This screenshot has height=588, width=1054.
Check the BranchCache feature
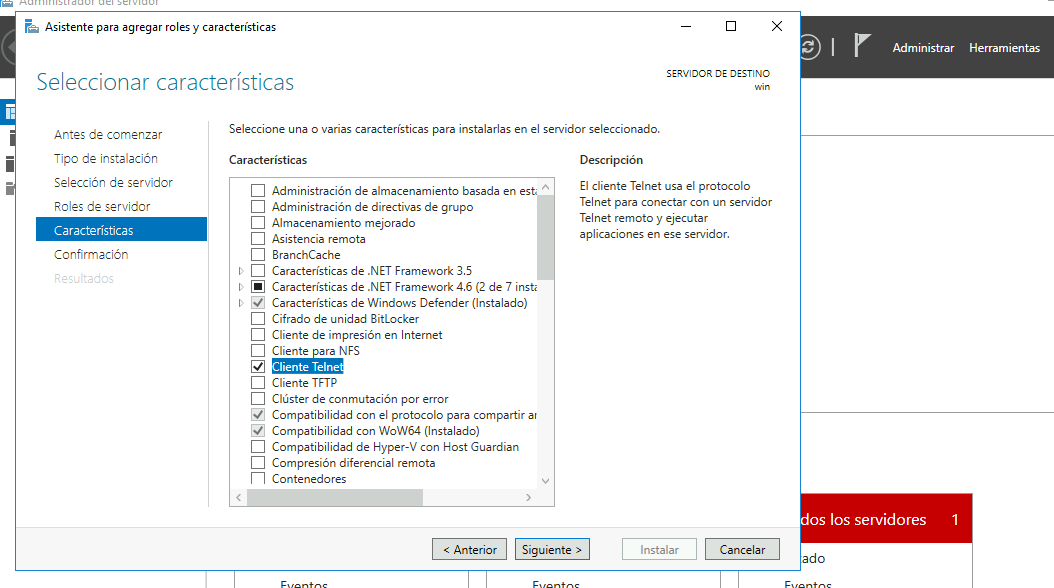click(x=258, y=255)
